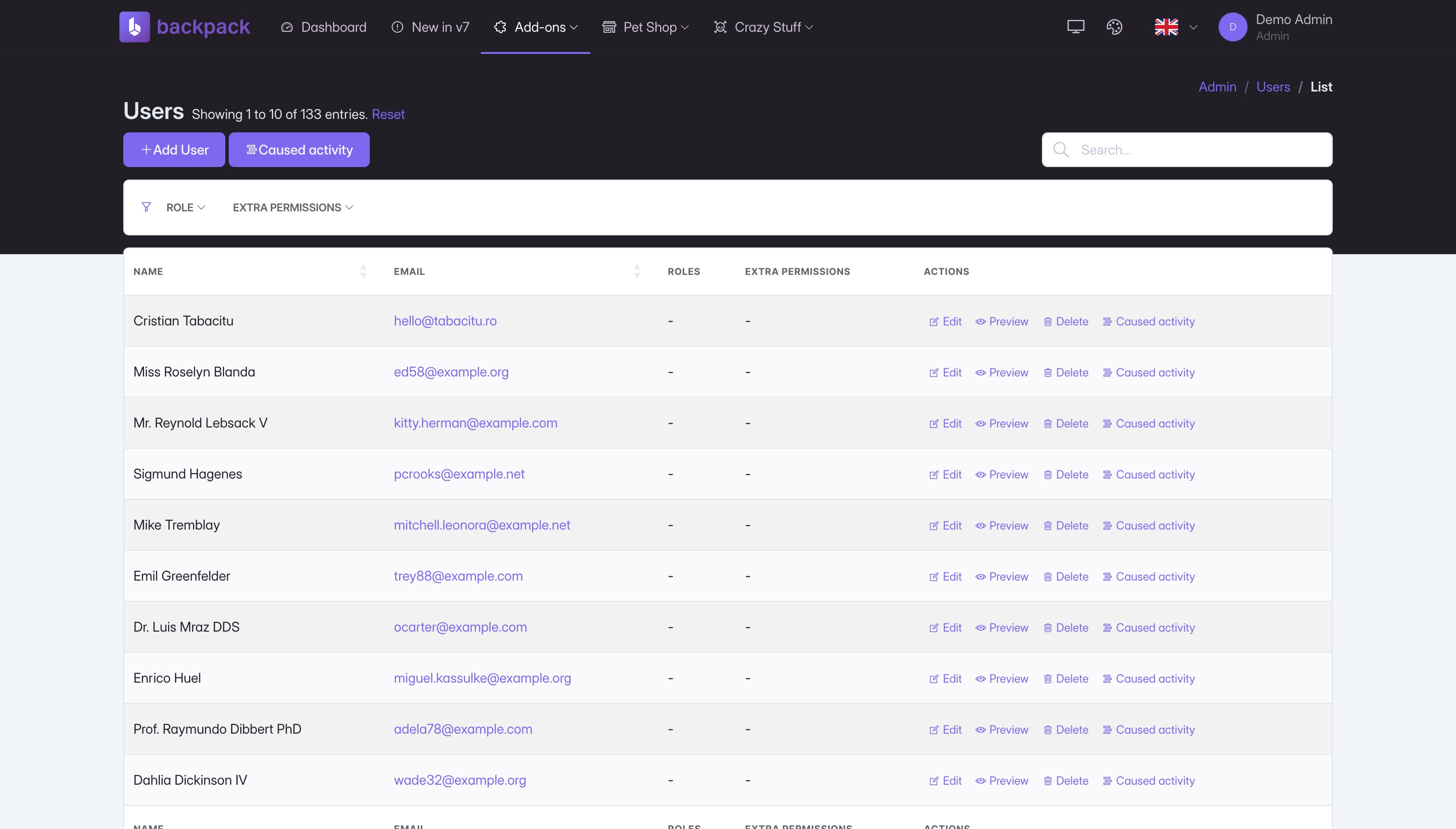Click the Admin breadcrumb link
The height and width of the screenshot is (829, 1456).
click(x=1217, y=87)
